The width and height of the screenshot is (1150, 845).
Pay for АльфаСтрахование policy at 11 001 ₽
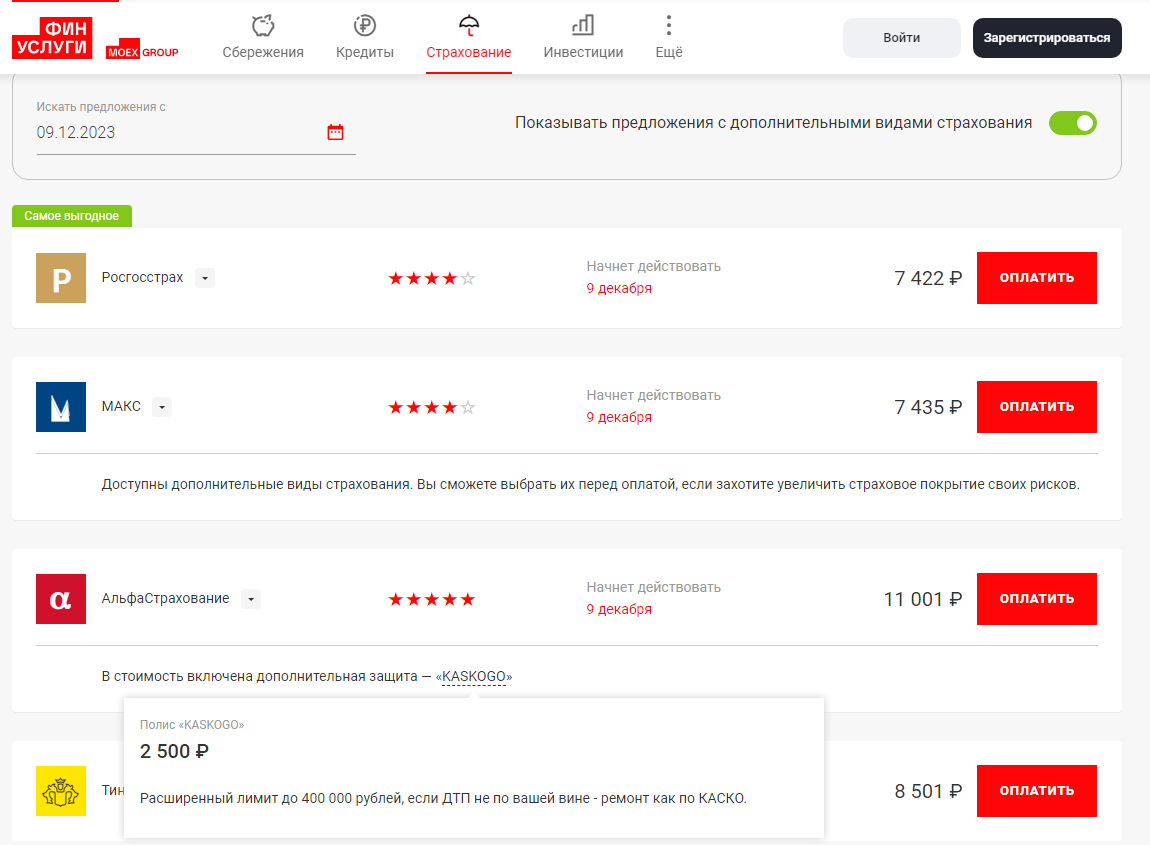point(1036,599)
